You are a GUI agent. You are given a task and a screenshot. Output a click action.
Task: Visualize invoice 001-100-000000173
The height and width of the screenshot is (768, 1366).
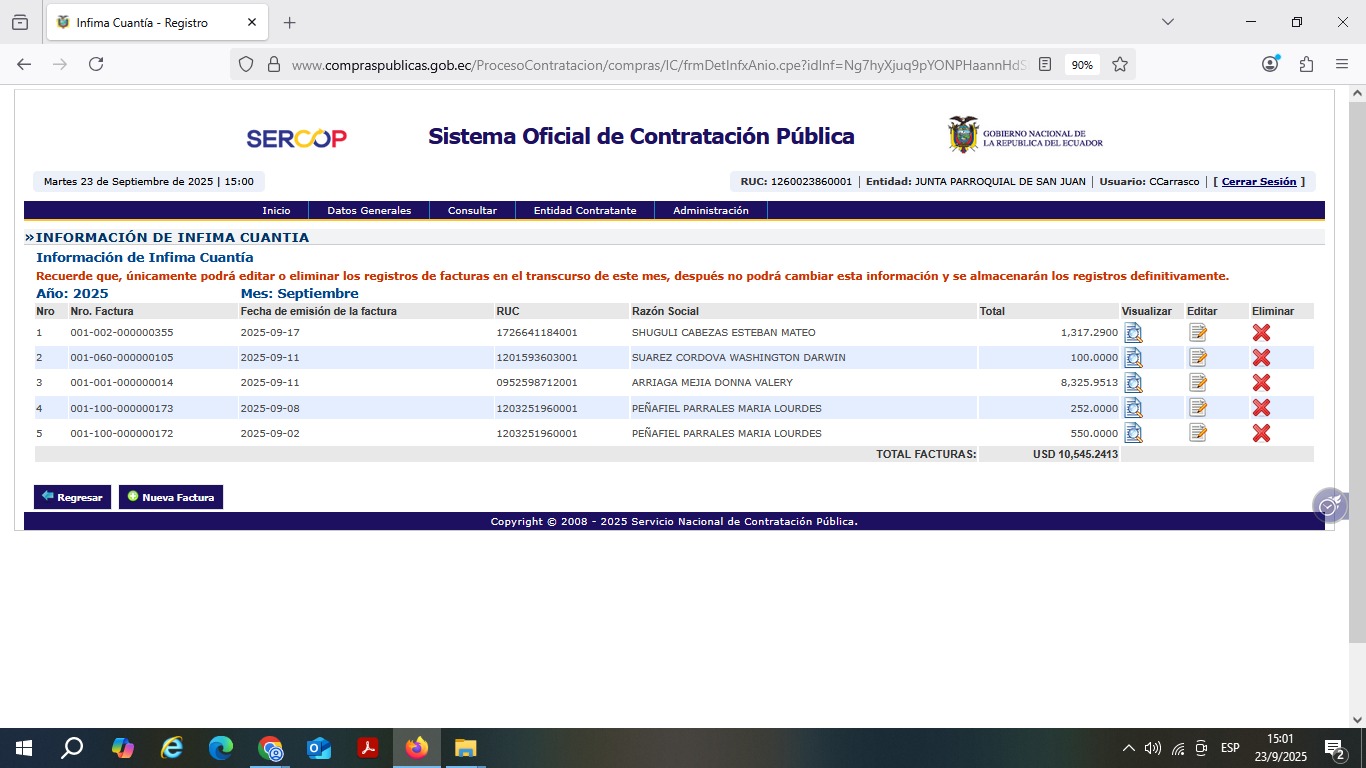click(1133, 408)
